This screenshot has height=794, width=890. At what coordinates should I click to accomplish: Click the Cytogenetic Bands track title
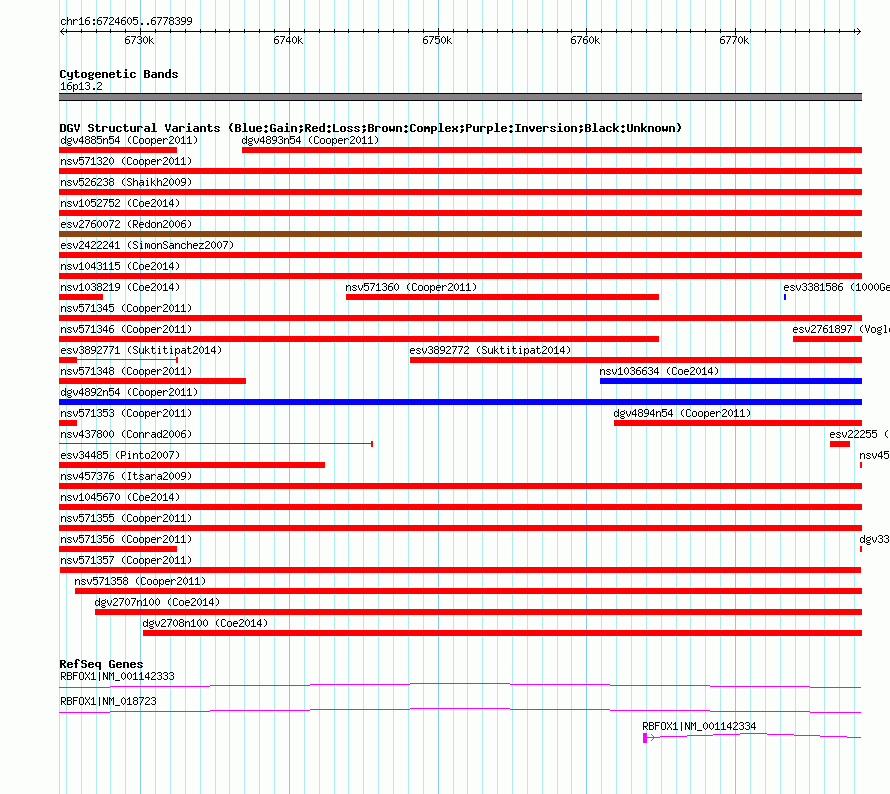[119, 74]
